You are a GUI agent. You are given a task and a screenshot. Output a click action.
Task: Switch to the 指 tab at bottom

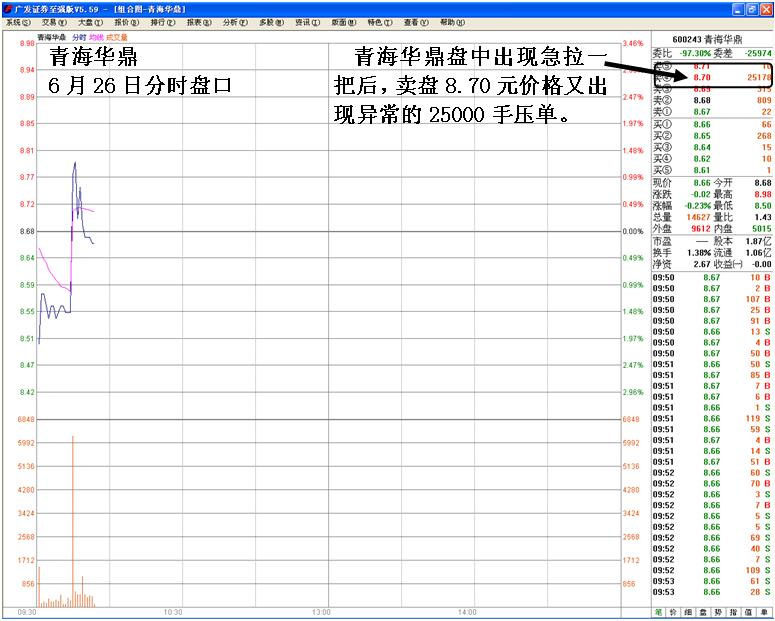click(733, 613)
